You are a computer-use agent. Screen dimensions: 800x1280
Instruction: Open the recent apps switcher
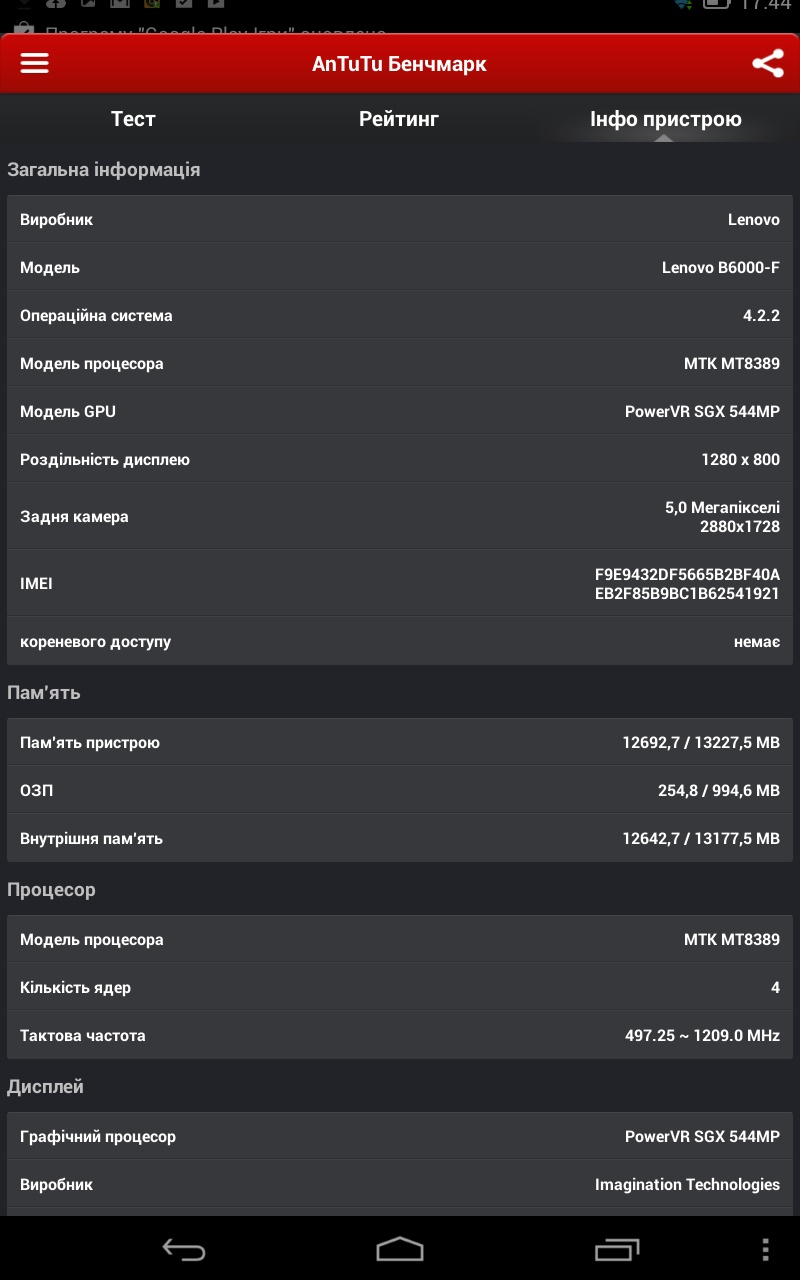click(616, 1249)
